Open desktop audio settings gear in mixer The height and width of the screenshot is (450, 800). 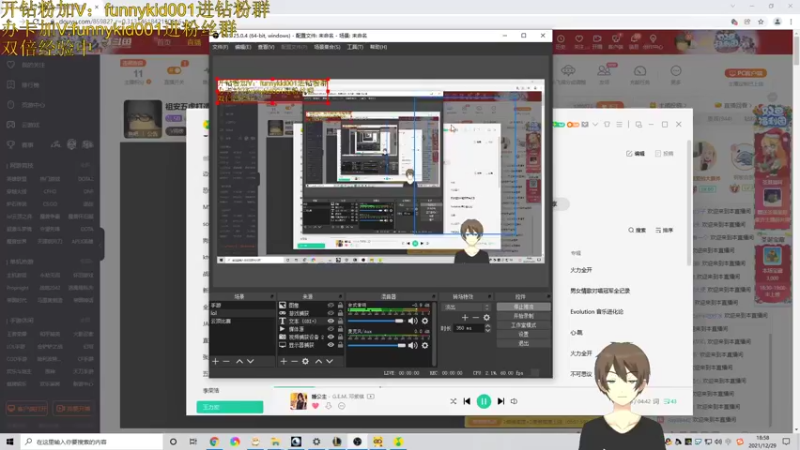click(x=424, y=321)
